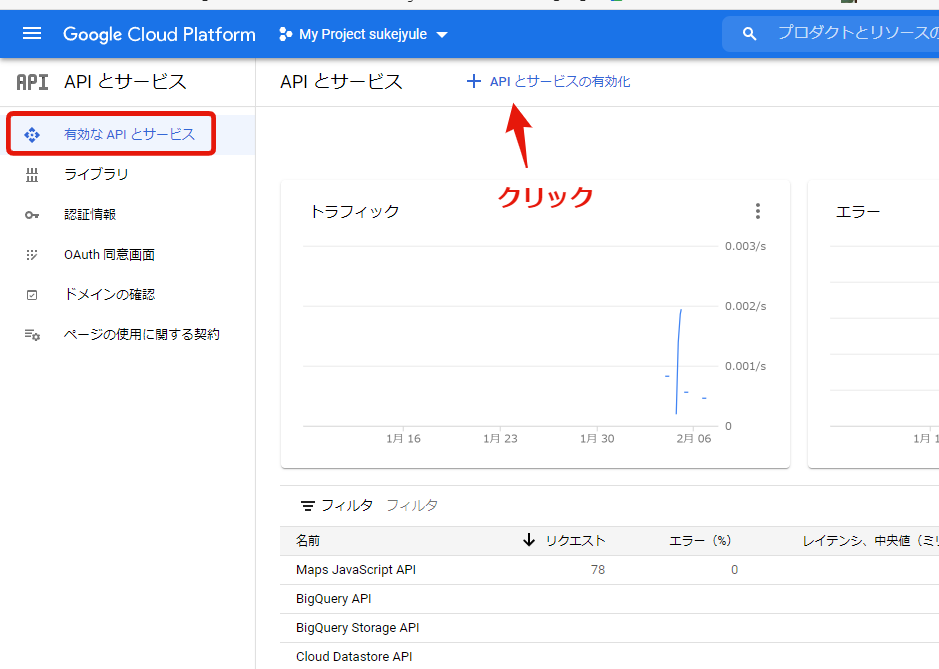Click the ドメインの確認 checkbox icon
This screenshot has width=939, height=669.
[x=32, y=295]
